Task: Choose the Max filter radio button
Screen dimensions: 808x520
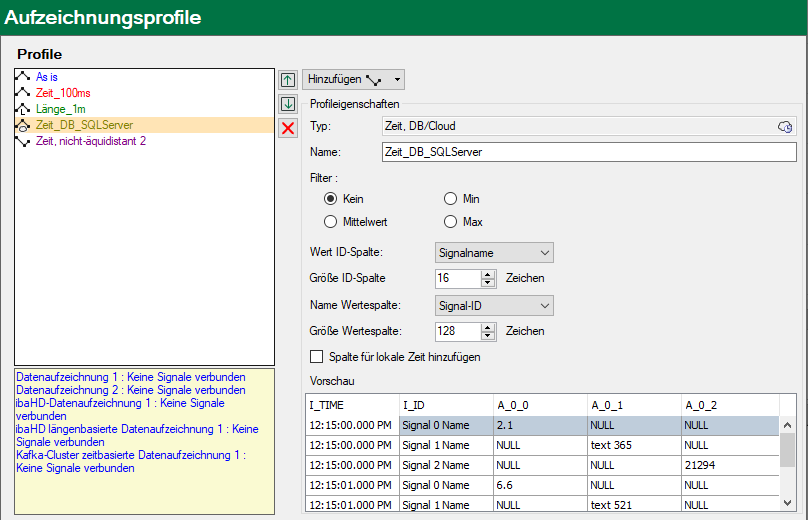Action: coord(451,221)
